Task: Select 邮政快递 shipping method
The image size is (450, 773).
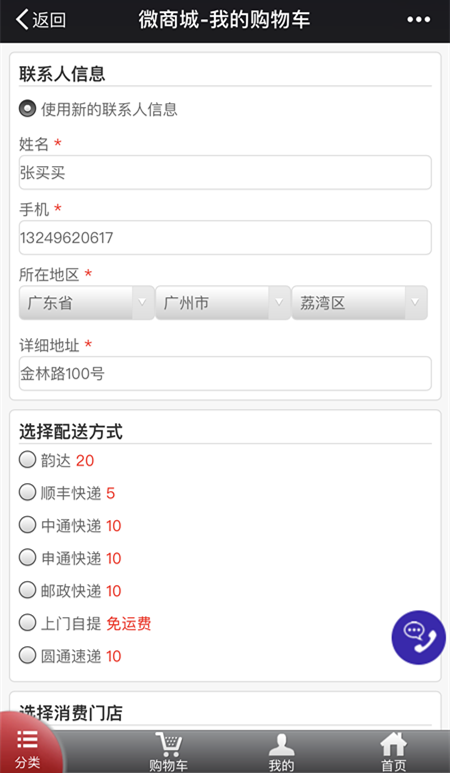Action: (x=28, y=590)
